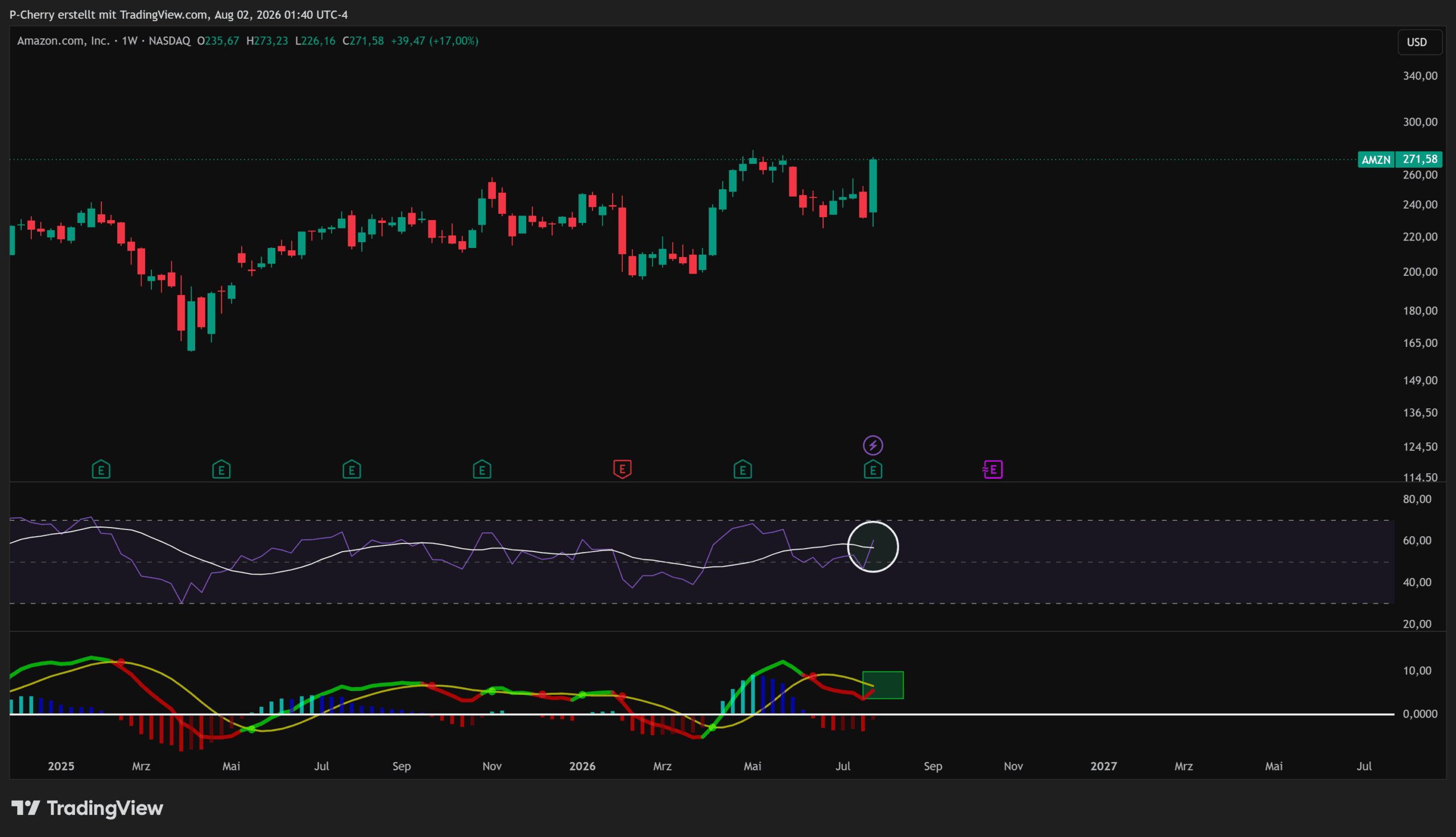Click the P-Cherry snapshot caption text
Image resolution: width=1456 pixels, height=837 pixels.
(x=179, y=14)
